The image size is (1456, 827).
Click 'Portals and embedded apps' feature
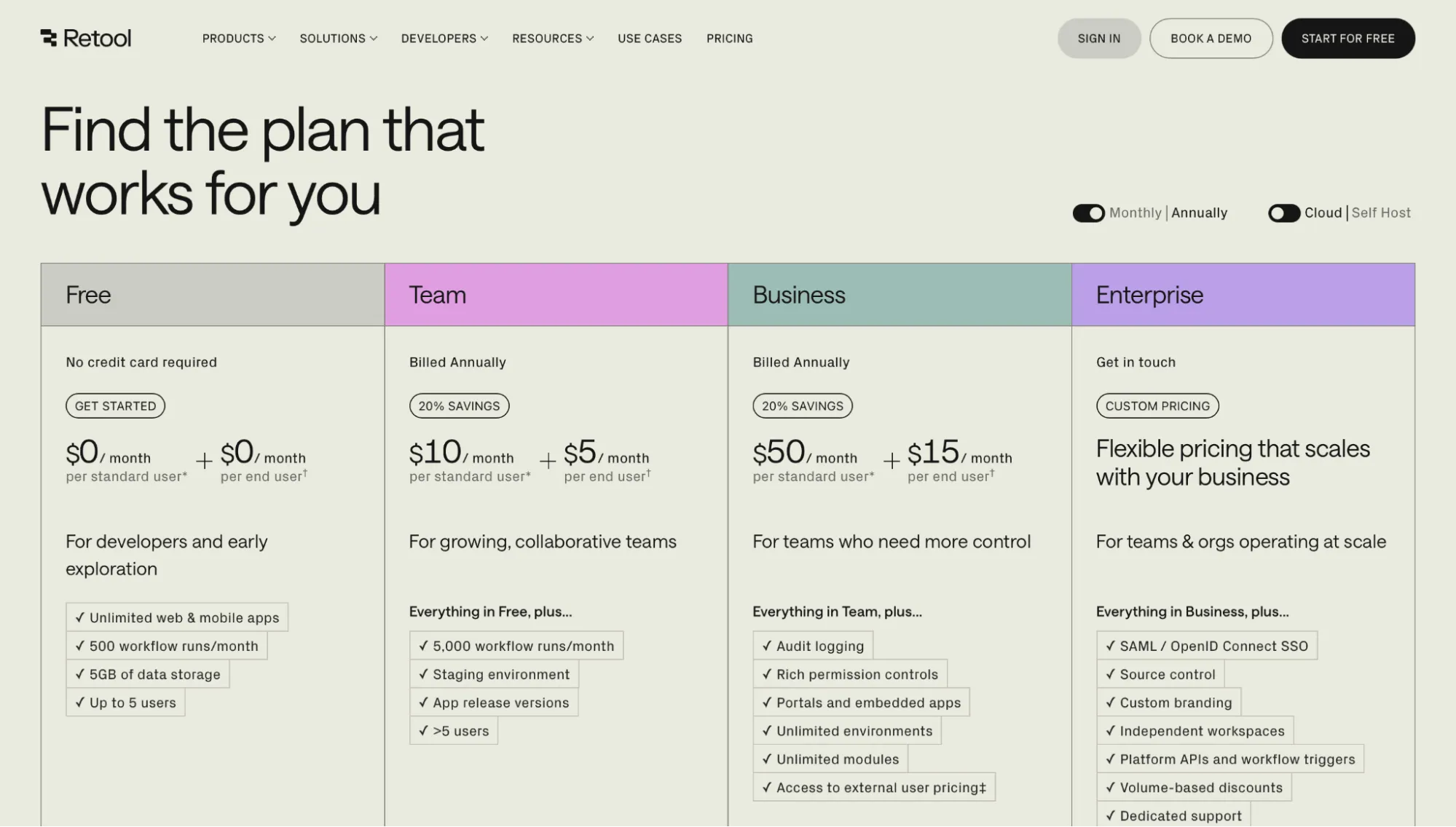point(862,703)
